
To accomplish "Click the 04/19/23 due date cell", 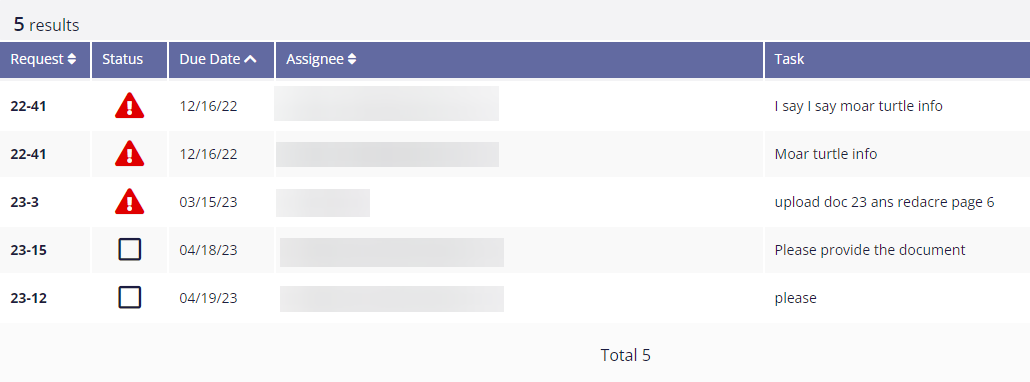I will (x=208, y=298).
